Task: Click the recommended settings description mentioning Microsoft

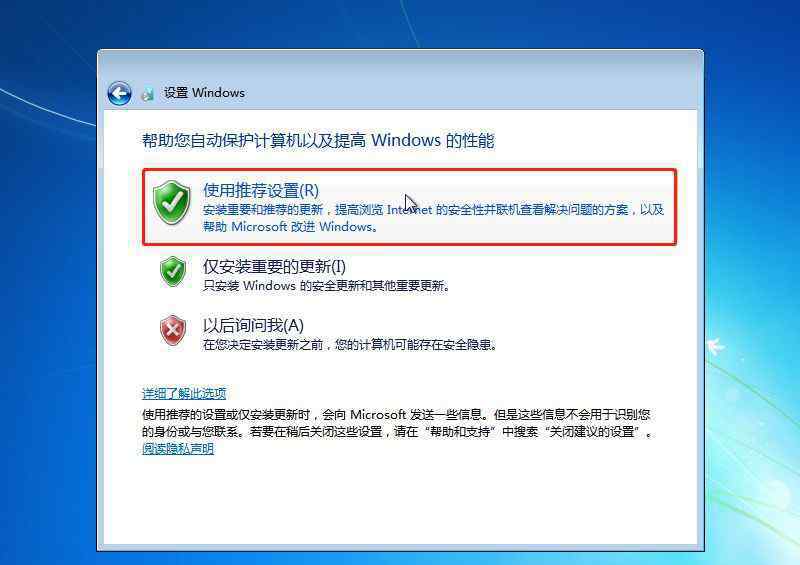Action: [433, 218]
